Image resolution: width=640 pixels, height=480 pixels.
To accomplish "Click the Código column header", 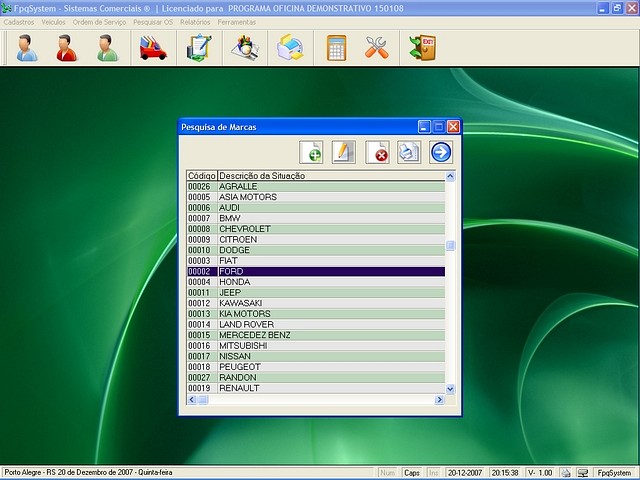I will coord(202,176).
